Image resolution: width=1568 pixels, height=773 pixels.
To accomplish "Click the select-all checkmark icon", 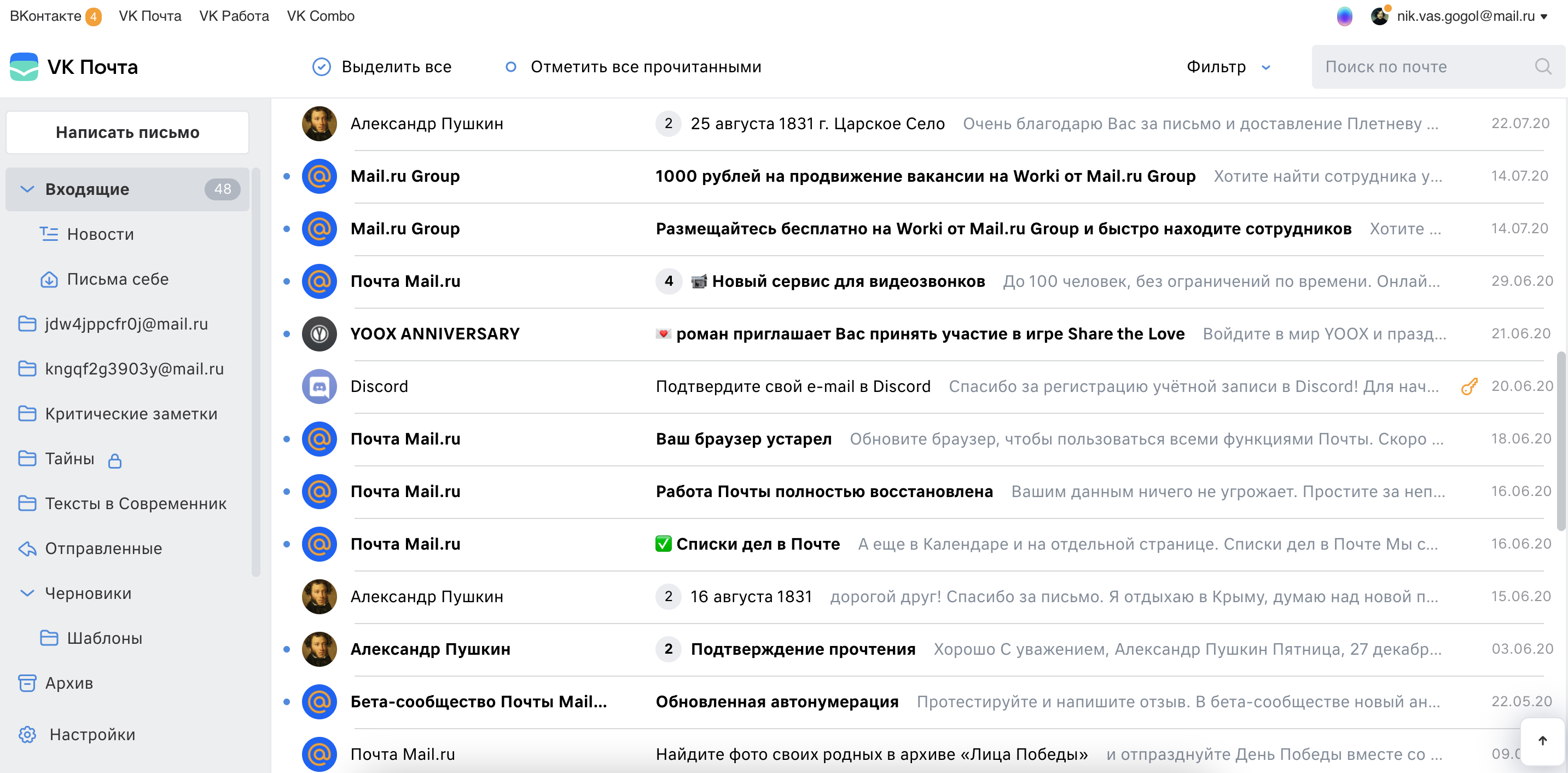I will pos(321,67).
